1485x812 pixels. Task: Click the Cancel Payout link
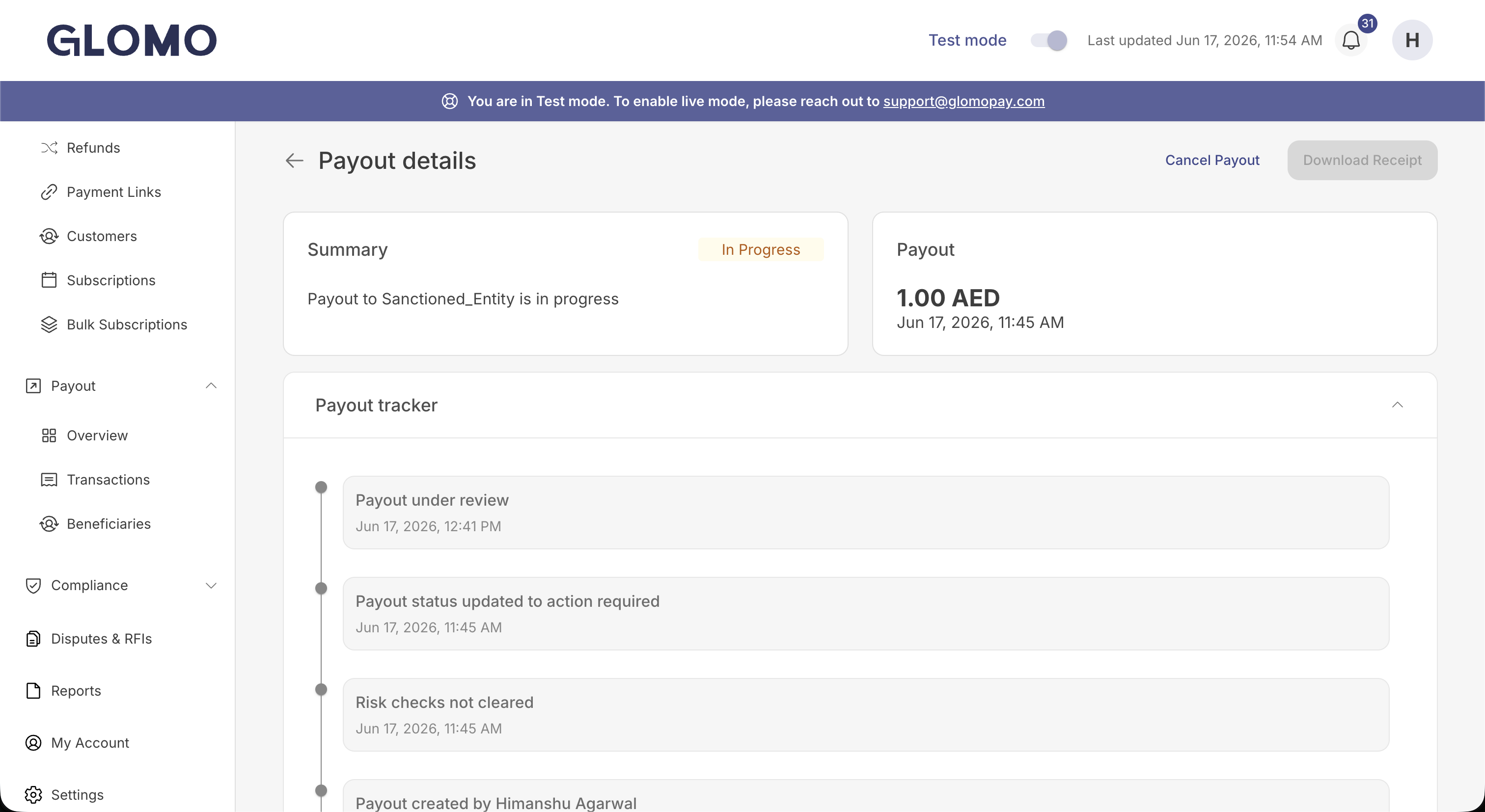pyautogui.click(x=1212, y=160)
